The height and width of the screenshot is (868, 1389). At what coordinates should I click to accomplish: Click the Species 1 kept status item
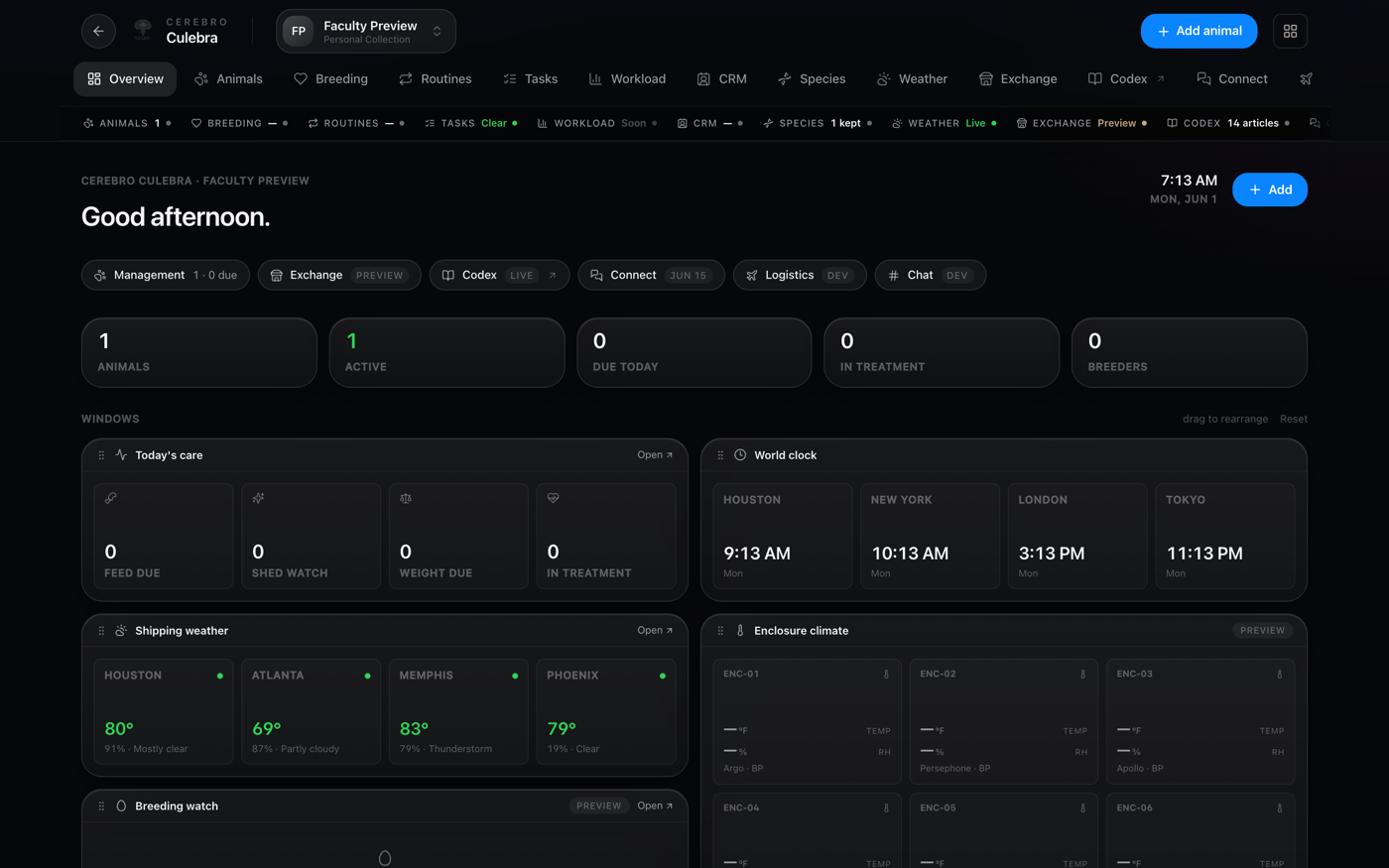click(818, 123)
